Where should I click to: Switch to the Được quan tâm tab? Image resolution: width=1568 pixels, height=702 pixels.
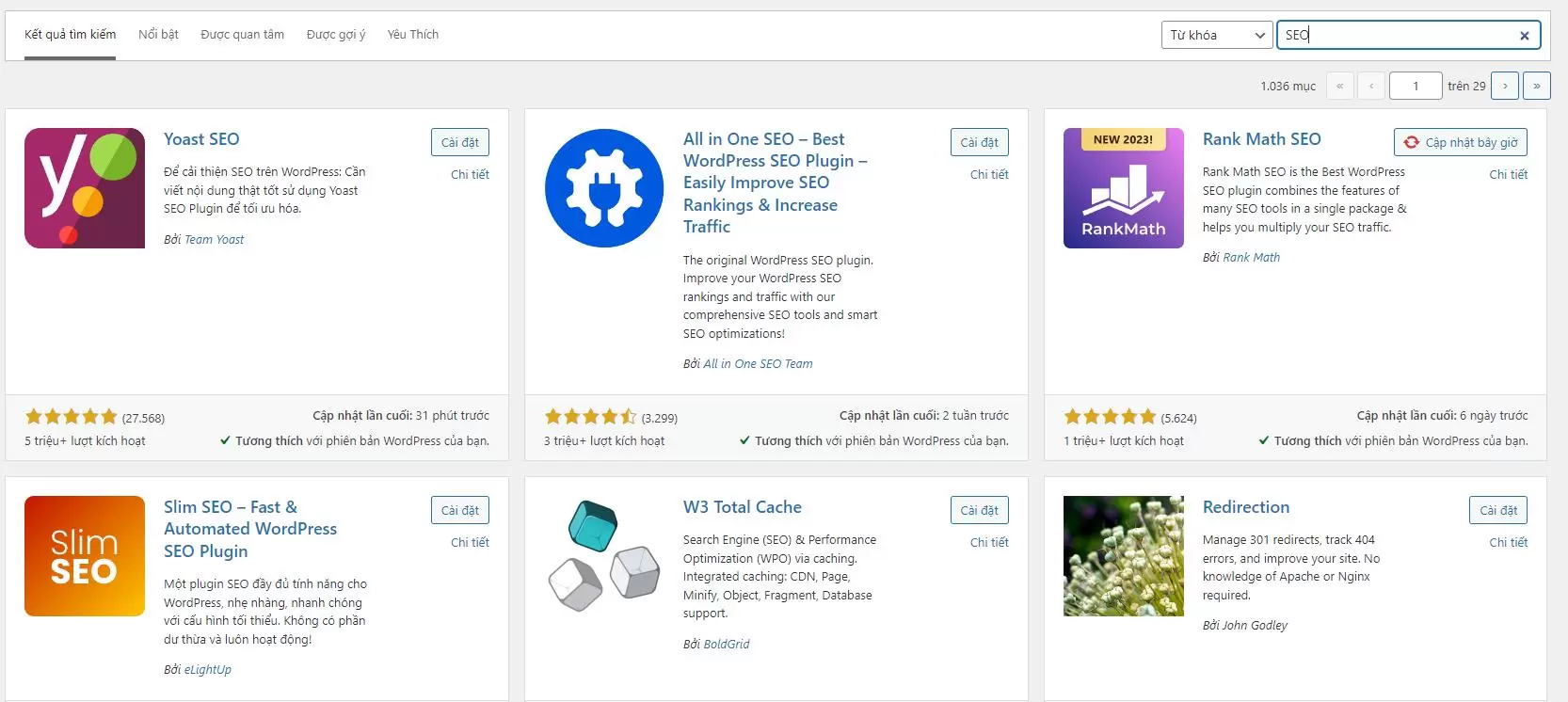coord(242,35)
